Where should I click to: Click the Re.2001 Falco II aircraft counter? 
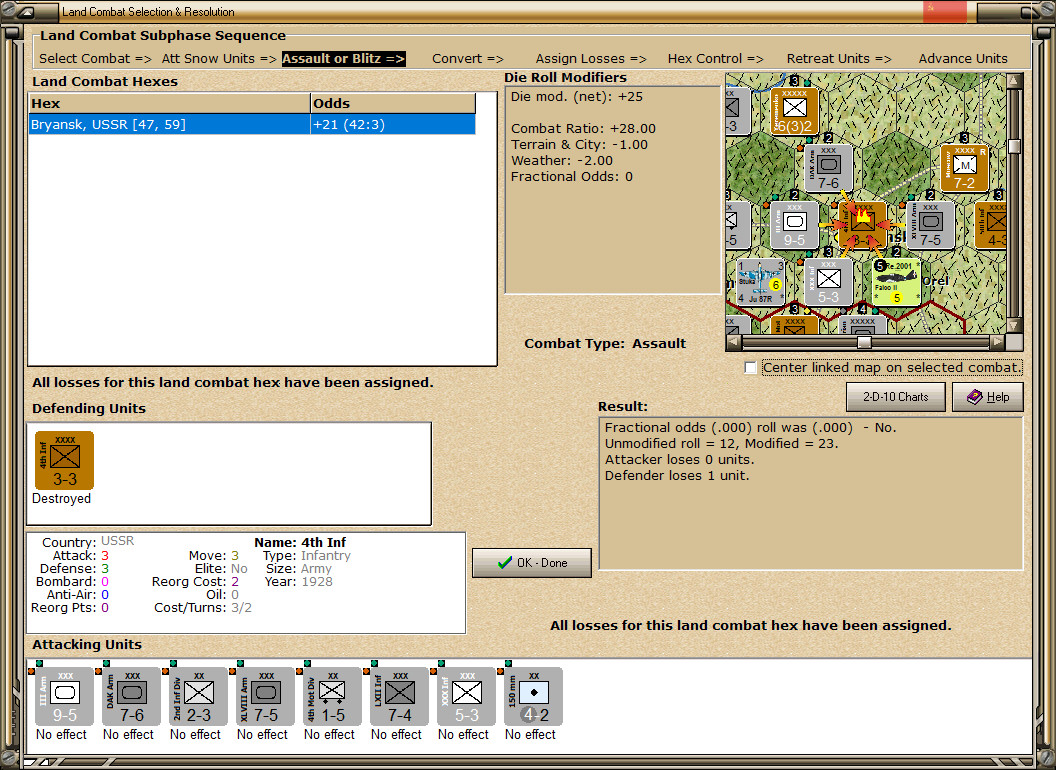tap(896, 282)
